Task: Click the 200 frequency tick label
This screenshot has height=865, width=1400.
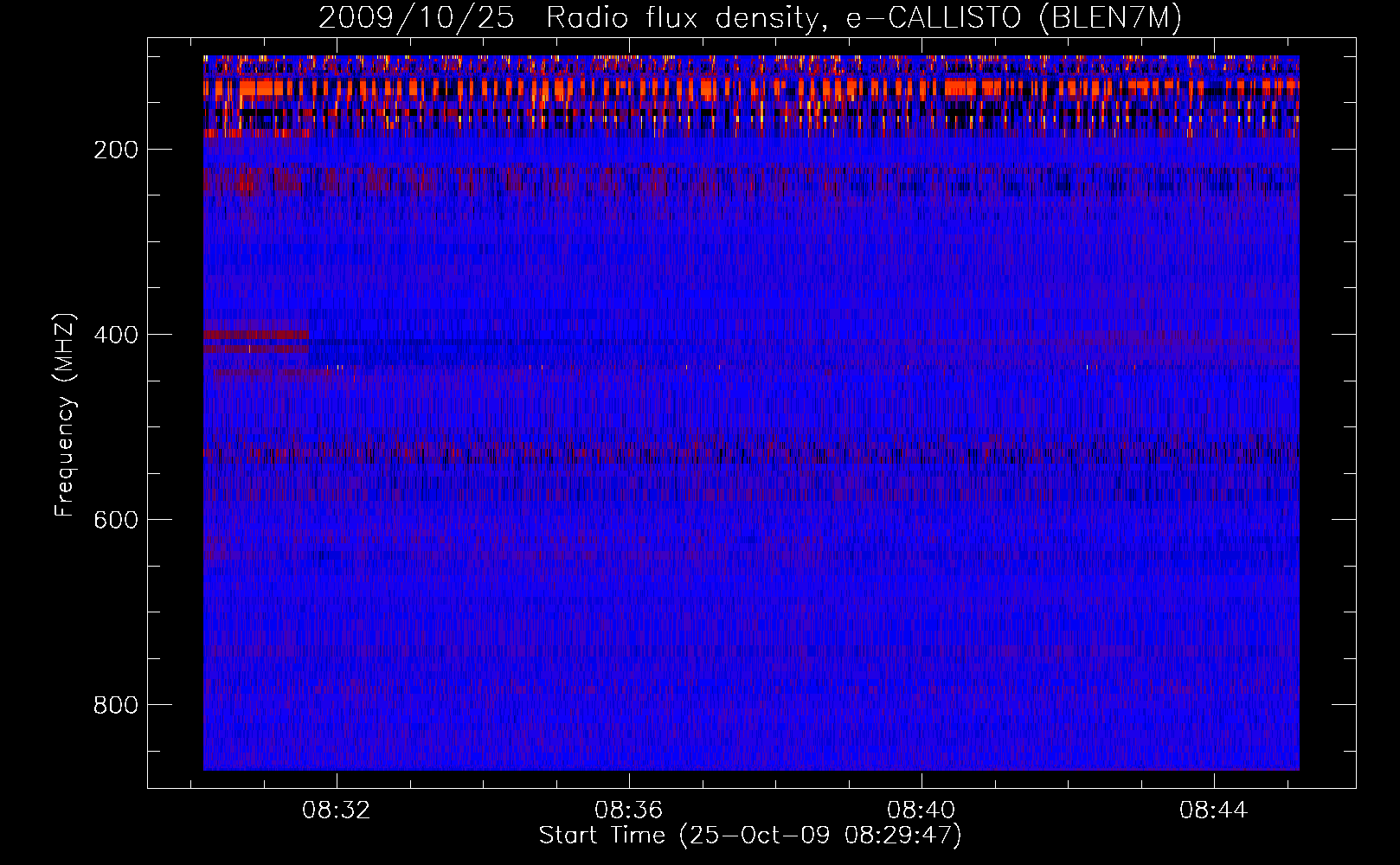Action: pyautogui.click(x=116, y=150)
